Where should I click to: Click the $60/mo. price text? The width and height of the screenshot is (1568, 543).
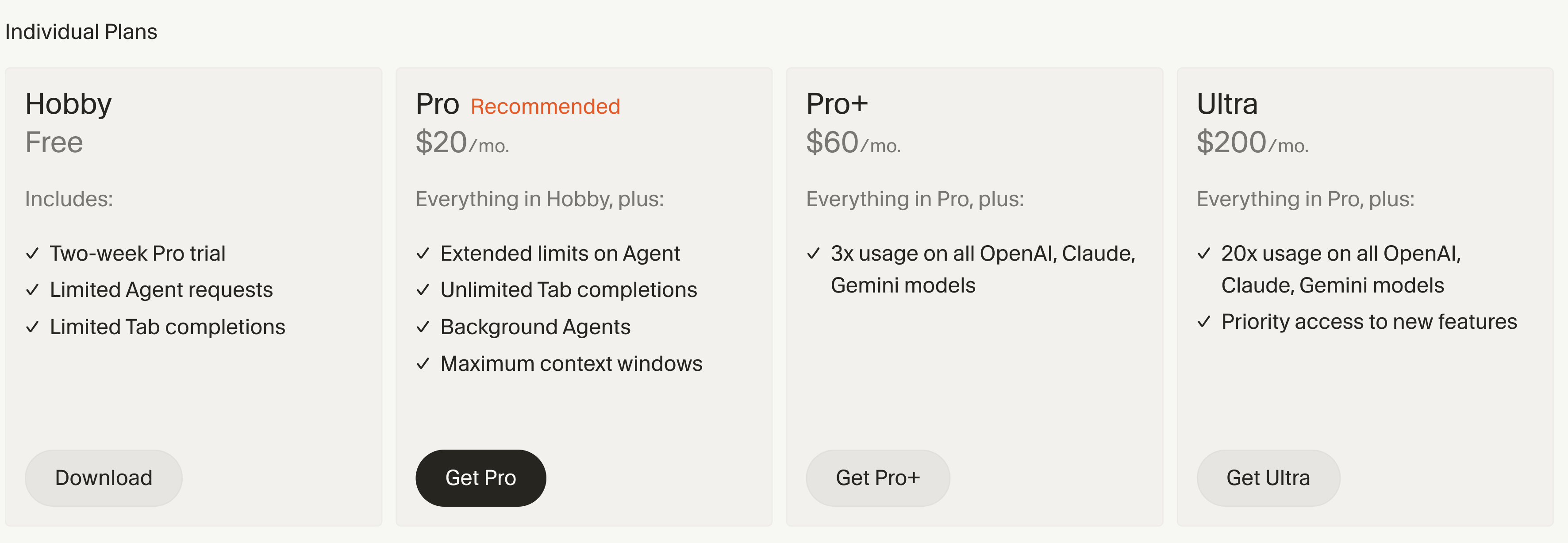tap(853, 143)
